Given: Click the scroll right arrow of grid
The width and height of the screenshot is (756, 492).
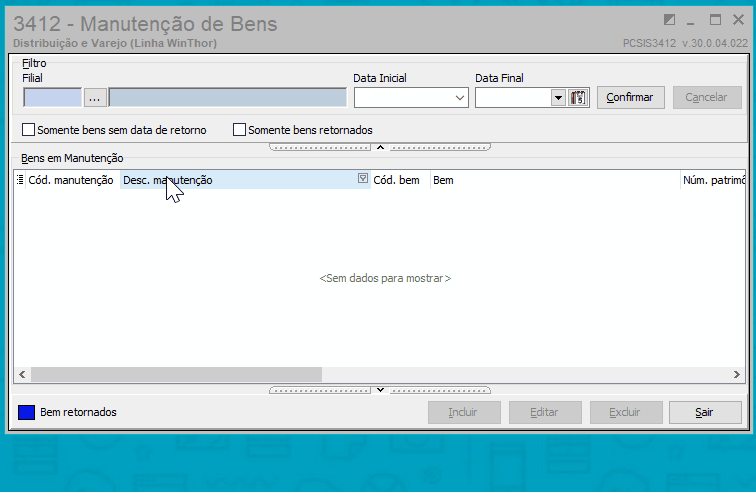Looking at the screenshot, I should pyautogui.click(x=736, y=374).
